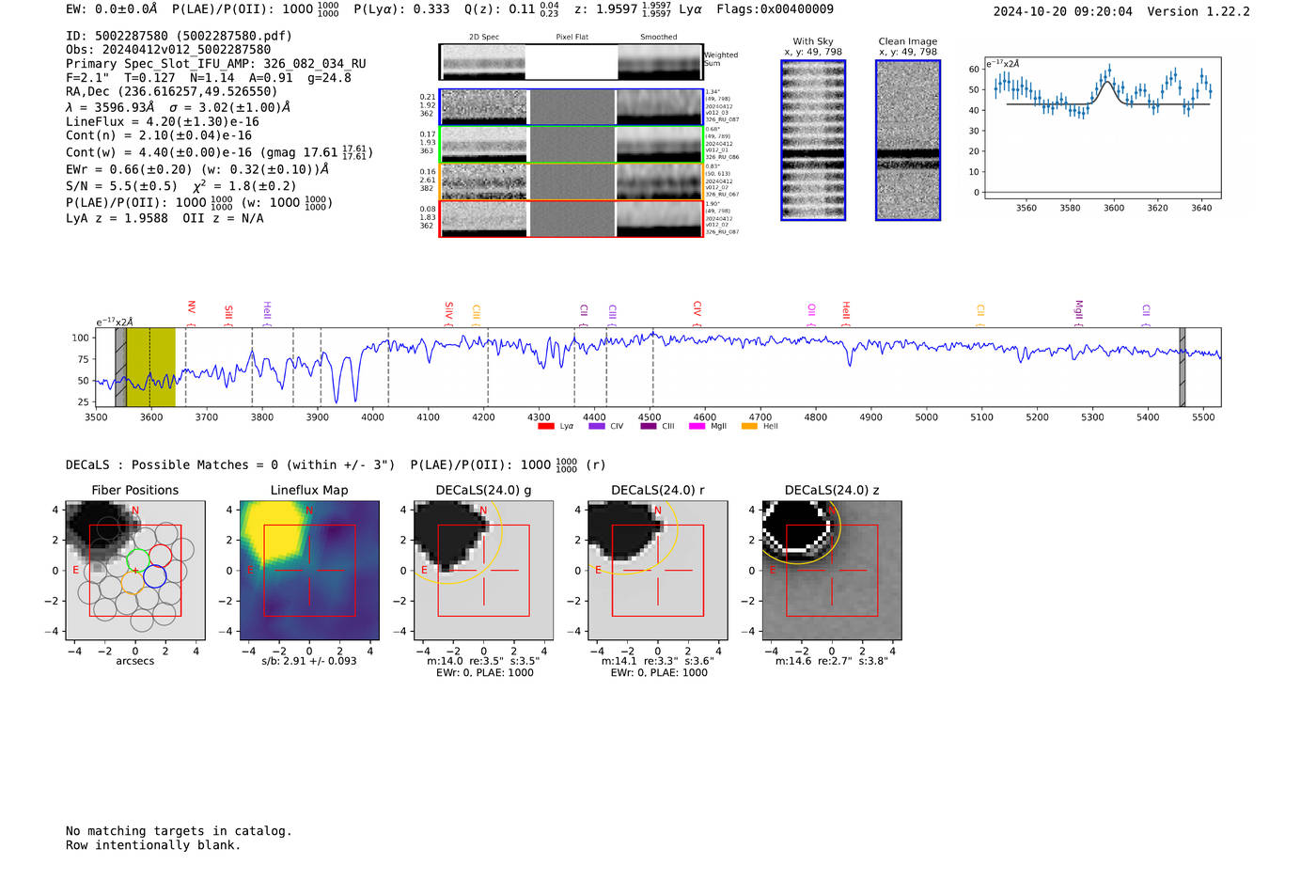Open the Clean Image thumbnail

click(x=908, y=140)
